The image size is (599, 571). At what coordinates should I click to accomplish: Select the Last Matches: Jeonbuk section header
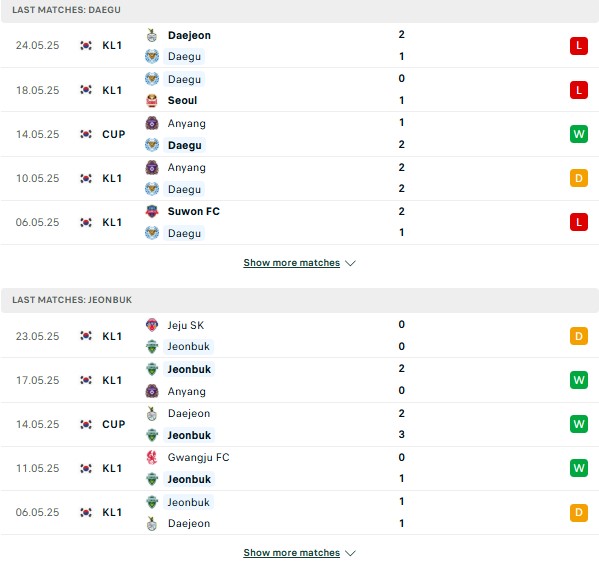(x=300, y=300)
